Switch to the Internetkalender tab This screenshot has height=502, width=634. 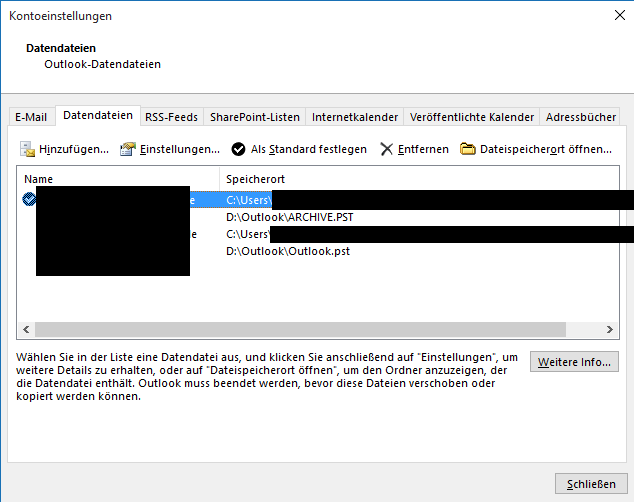[355, 117]
